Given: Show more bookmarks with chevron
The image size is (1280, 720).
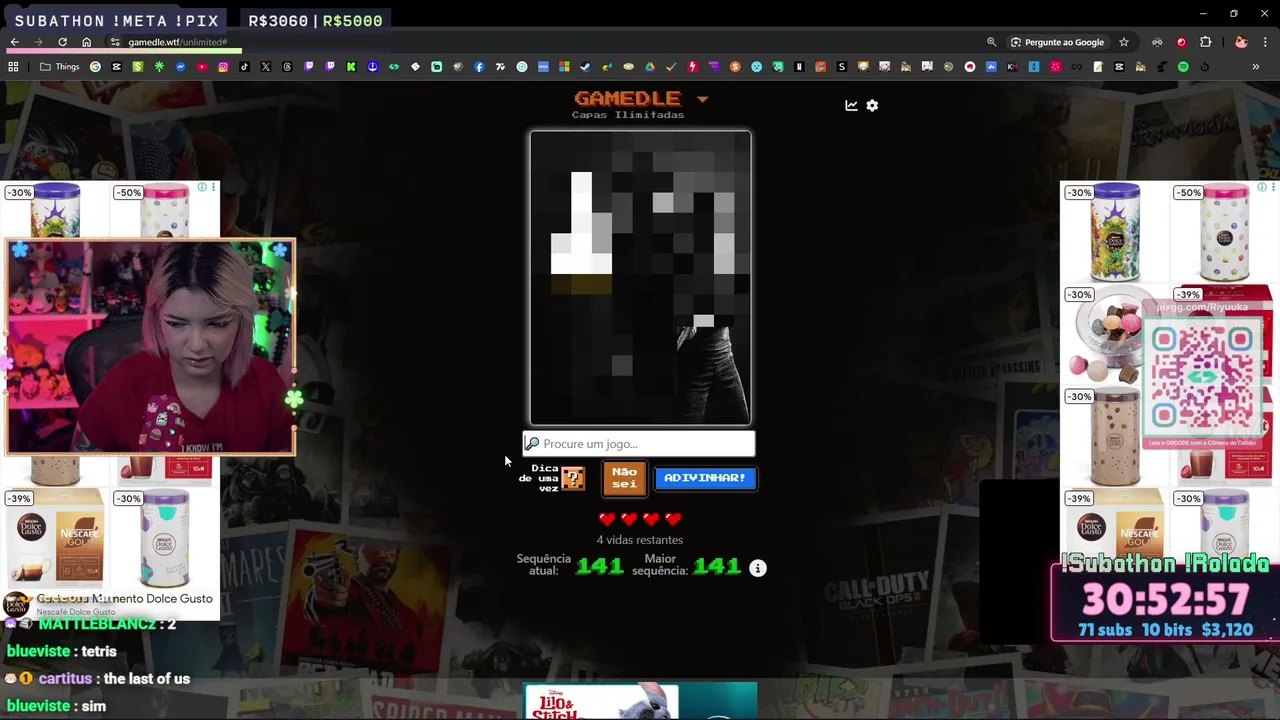Looking at the screenshot, I should (x=1255, y=67).
